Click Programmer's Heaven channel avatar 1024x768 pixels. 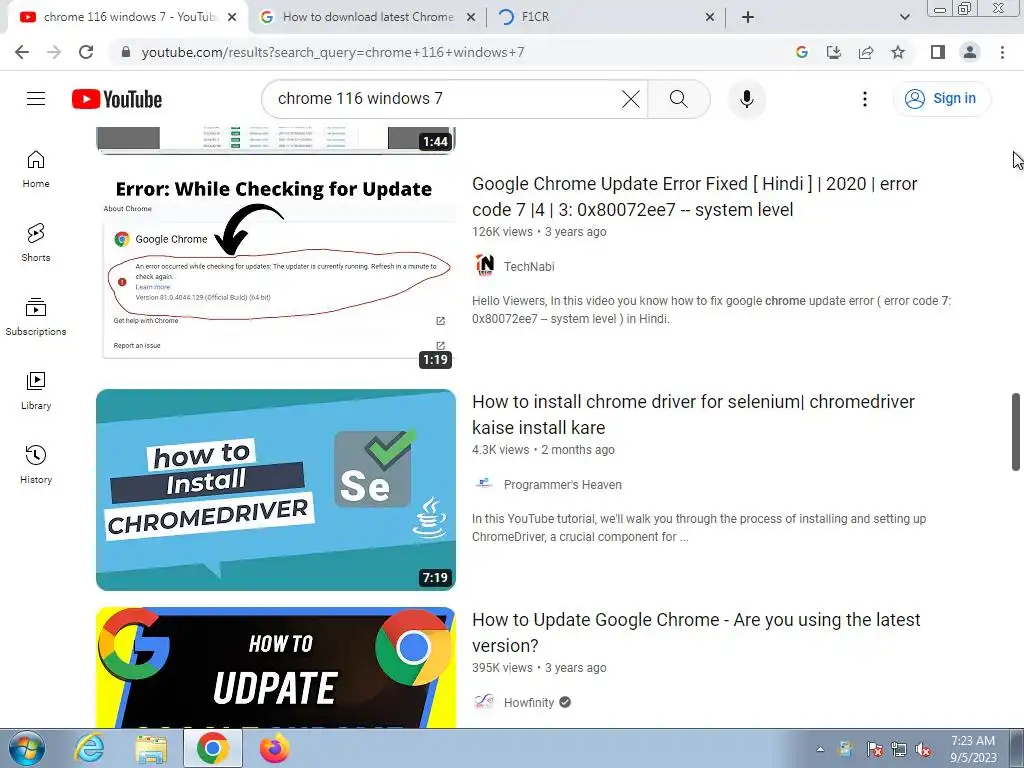484,484
